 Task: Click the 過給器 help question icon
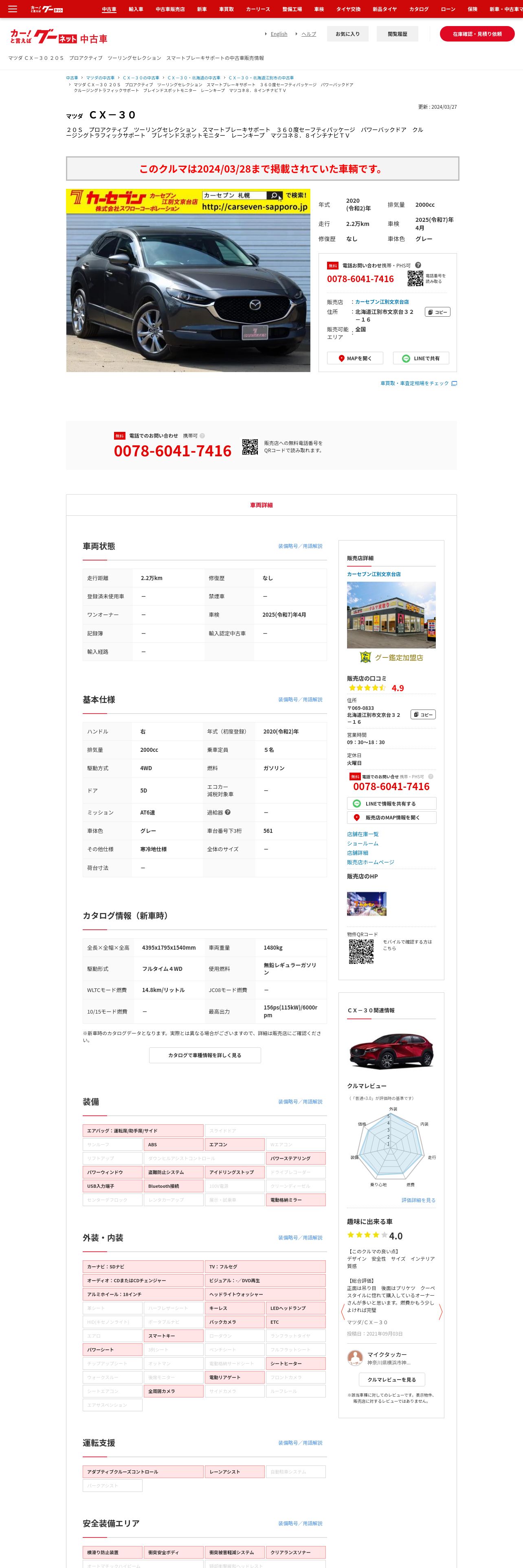point(228,812)
